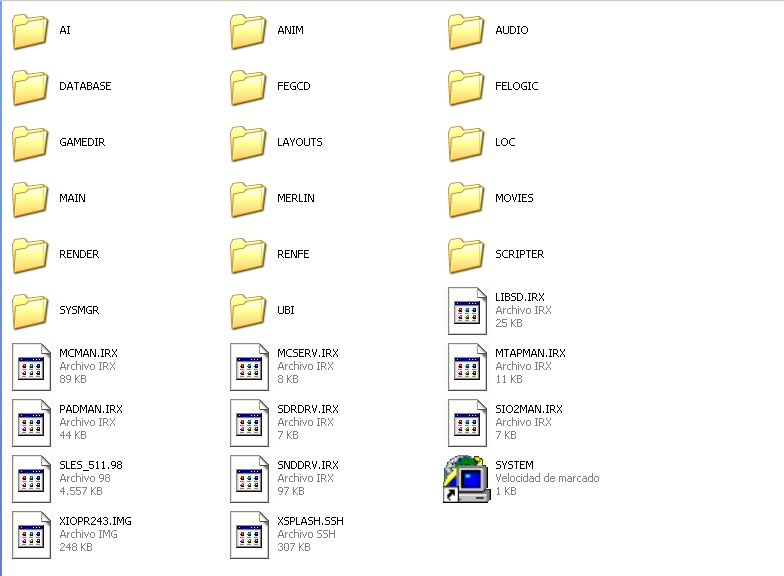Click the "LAYOUTS" folder name
Viewport: 784px width, 576px height.
pyautogui.click(x=300, y=142)
